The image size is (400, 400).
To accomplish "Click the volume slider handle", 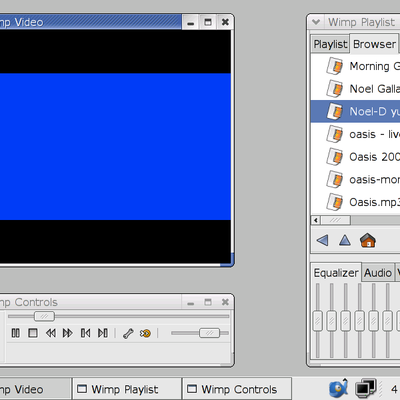I will [209, 333].
